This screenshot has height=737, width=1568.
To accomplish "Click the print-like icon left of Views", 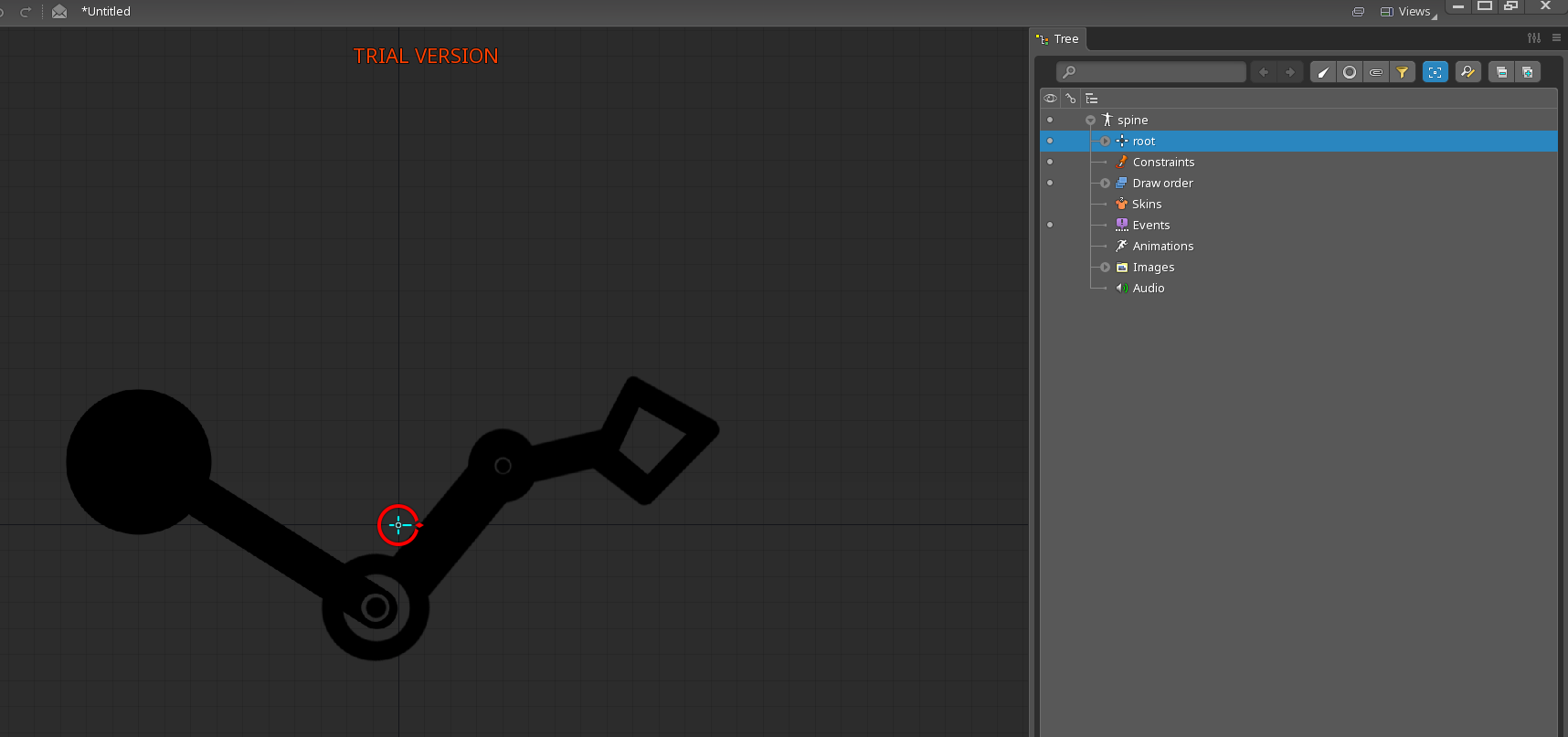I will tap(1358, 12).
